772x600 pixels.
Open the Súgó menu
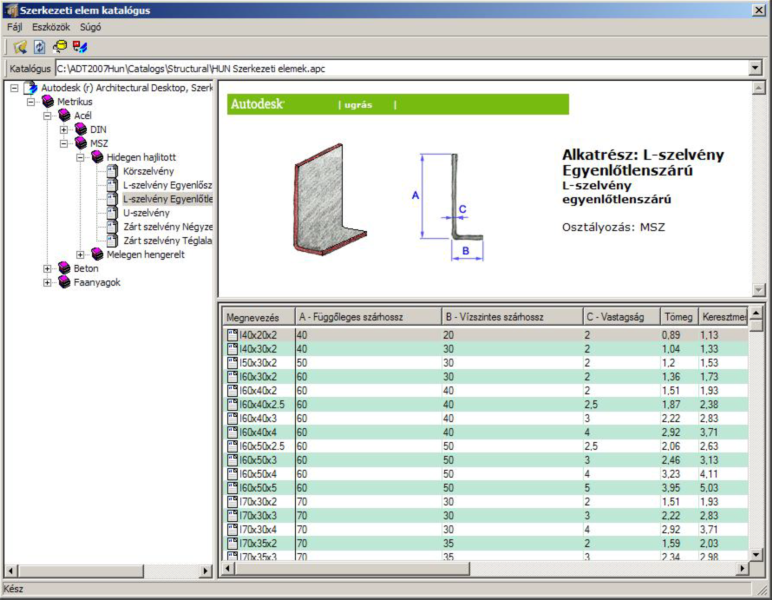[91, 27]
